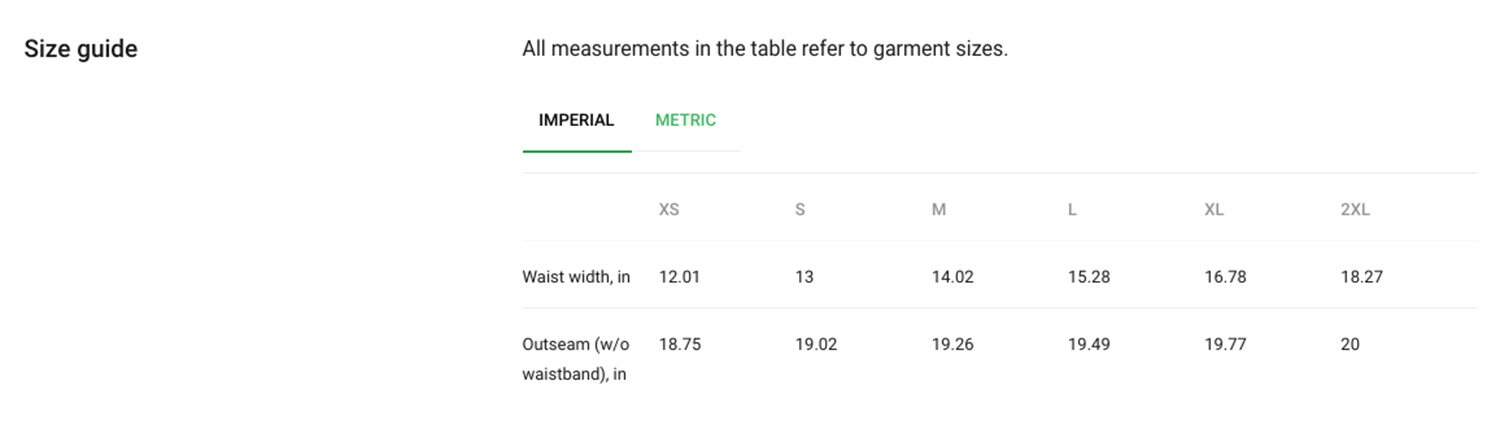Click the XS outseam value 18.75
1500x429 pixels.
(x=680, y=344)
